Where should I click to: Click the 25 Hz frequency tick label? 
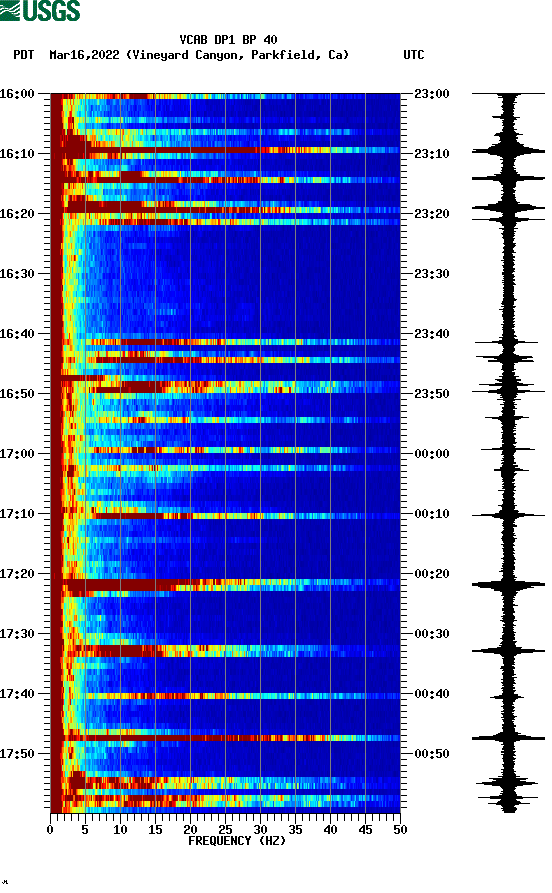click(225, 830)
